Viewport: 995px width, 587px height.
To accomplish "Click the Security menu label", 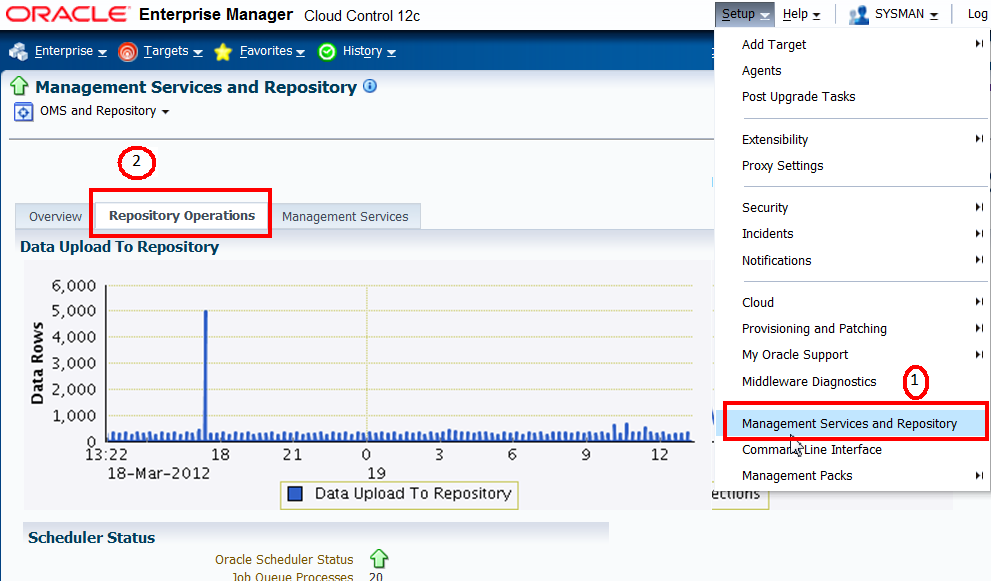I will coord(765,208).
